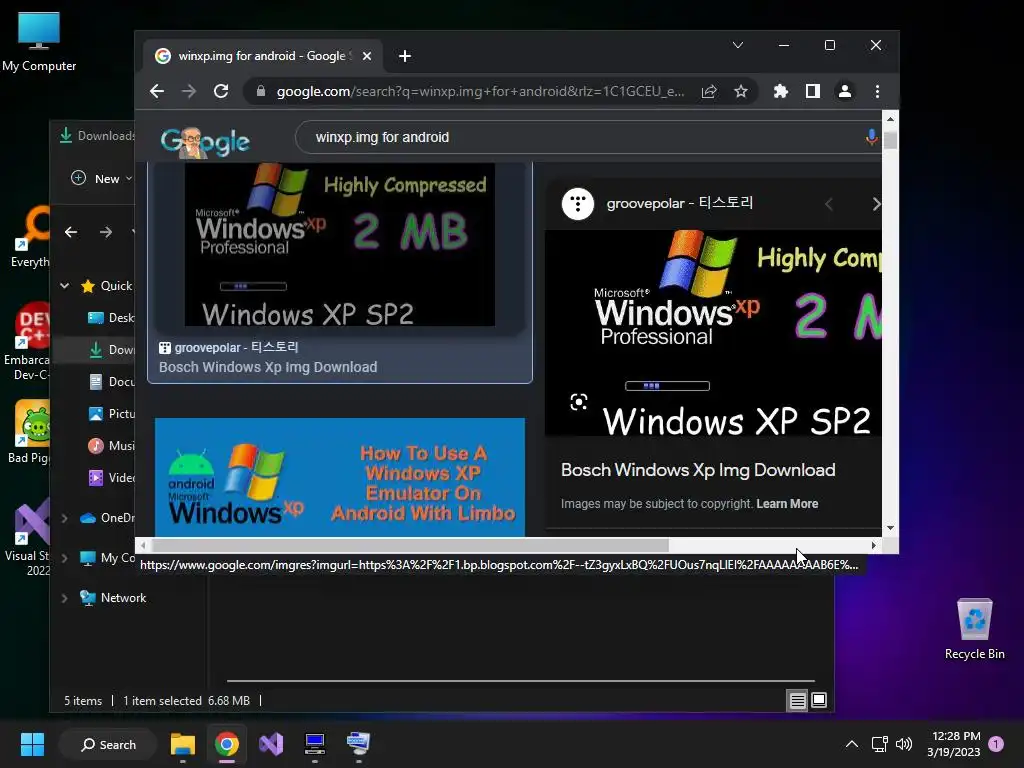Open Bosch Windows Xp Img Download preview title

click(x=698, y=470)
